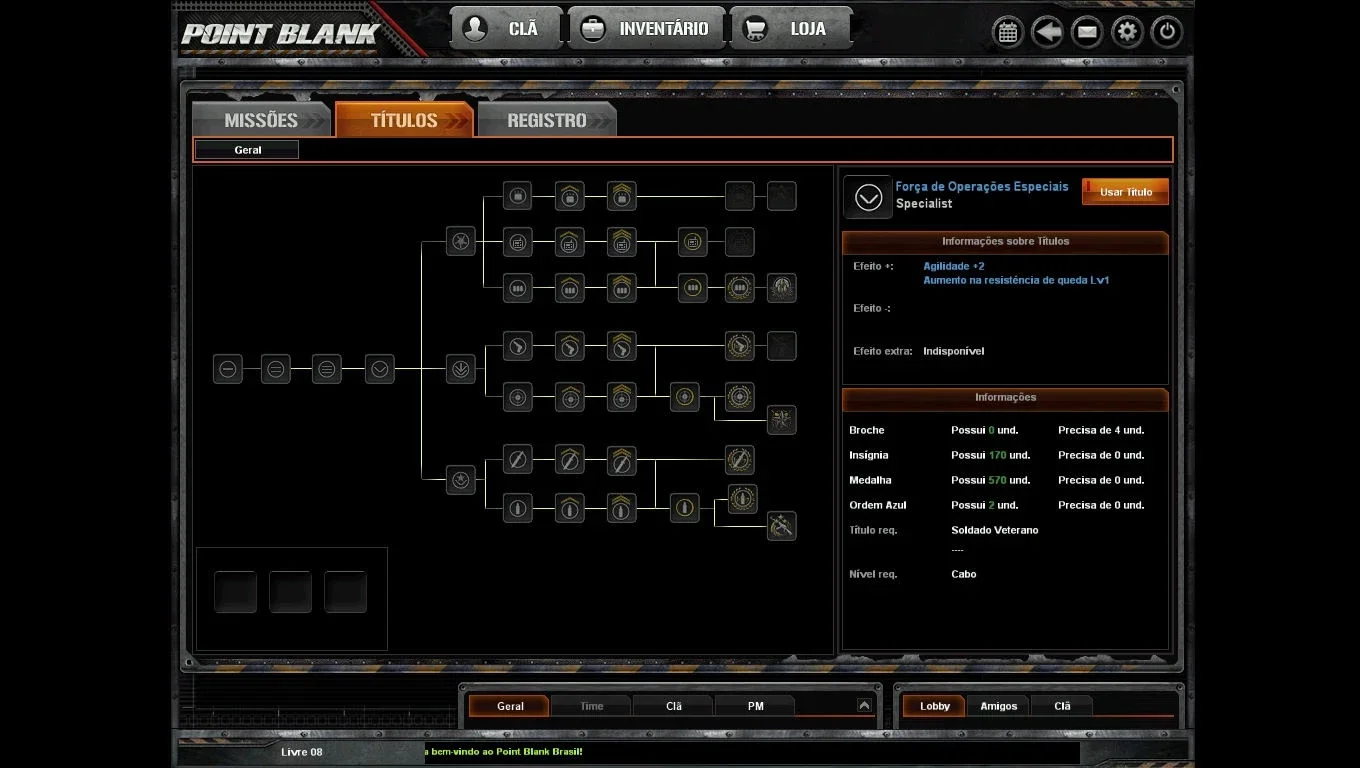
Task: Click the leftmost empty equipped-title slot
Action: coord(236,592)
